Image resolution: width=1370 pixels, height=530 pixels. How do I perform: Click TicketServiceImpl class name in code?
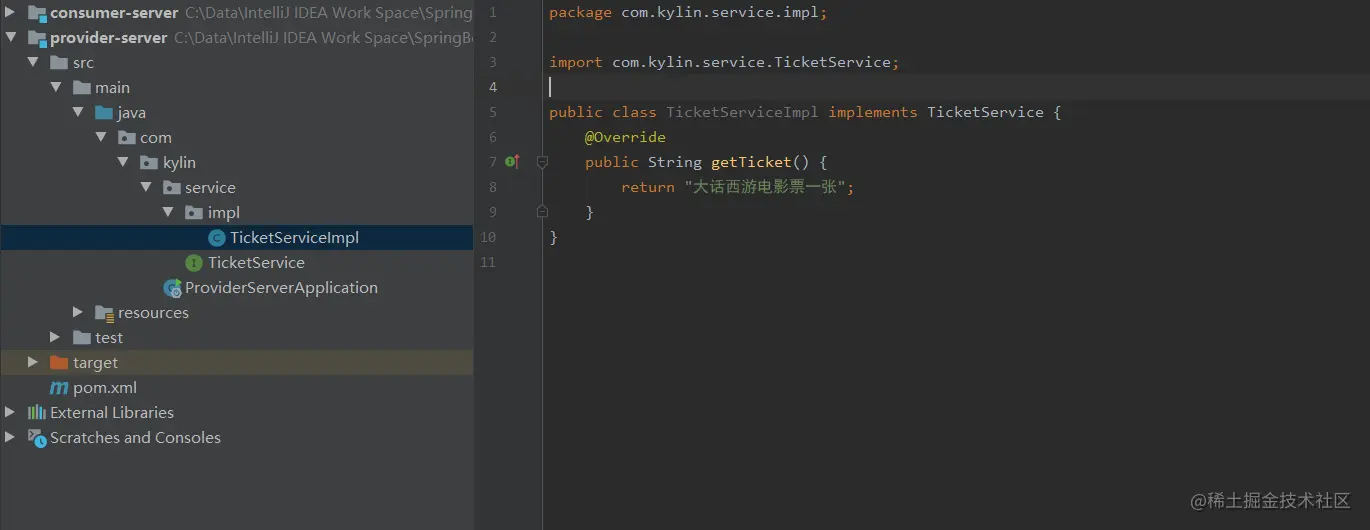(x=742, y=112)
